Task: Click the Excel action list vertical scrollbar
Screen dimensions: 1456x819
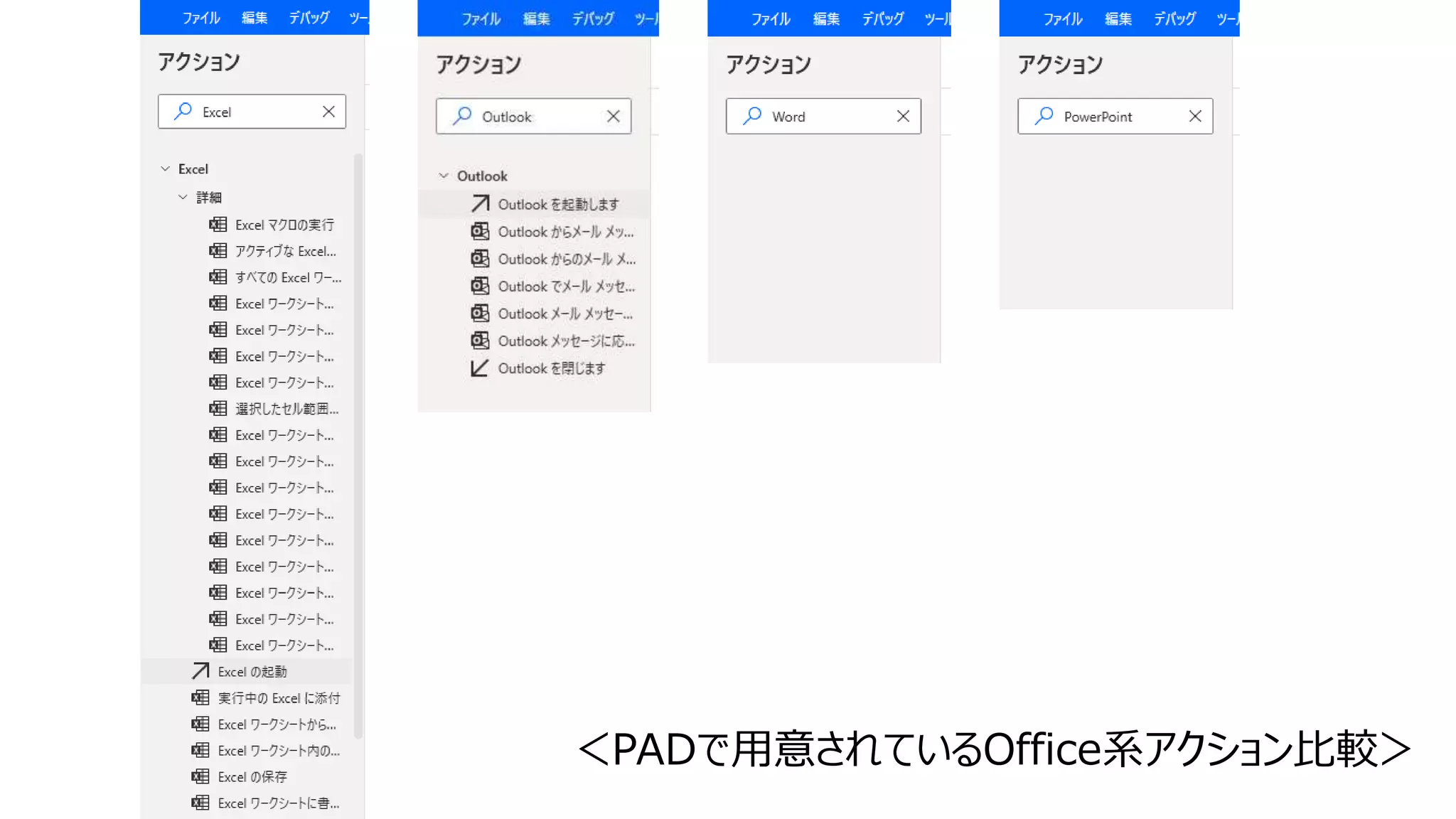Action: [358, 446]
